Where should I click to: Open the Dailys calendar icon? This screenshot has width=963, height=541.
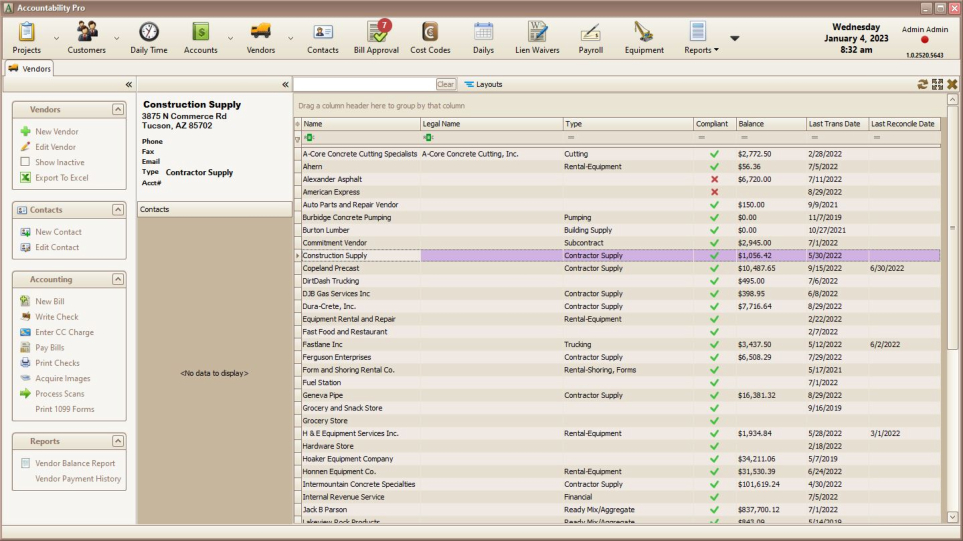pyautogui.click(x=483, y=36)
